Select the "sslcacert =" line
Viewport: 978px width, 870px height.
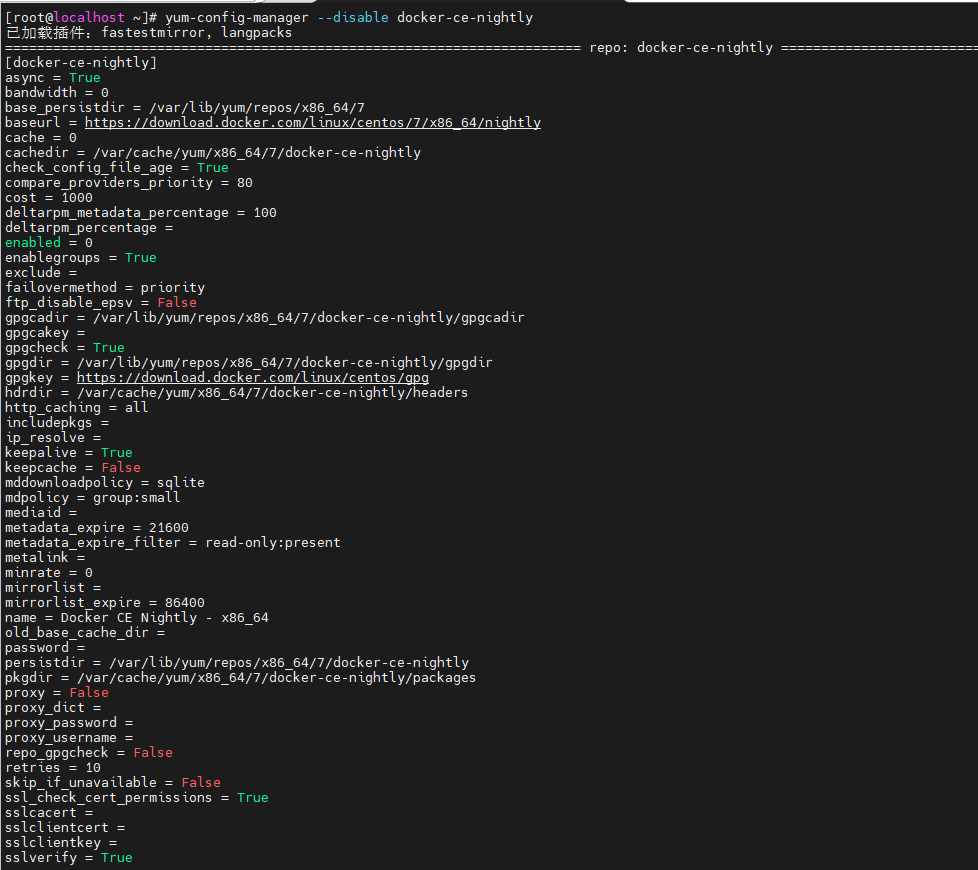[x=49, y=813]
